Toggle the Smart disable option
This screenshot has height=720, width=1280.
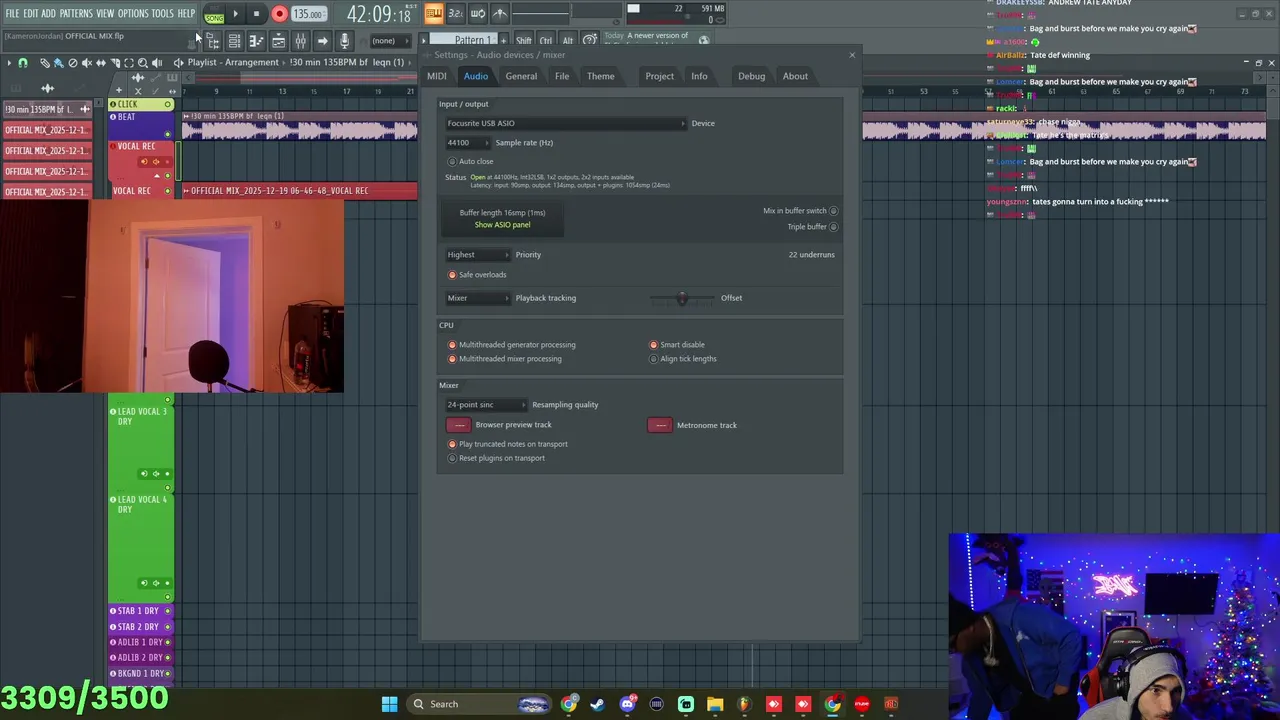[654, 345]
